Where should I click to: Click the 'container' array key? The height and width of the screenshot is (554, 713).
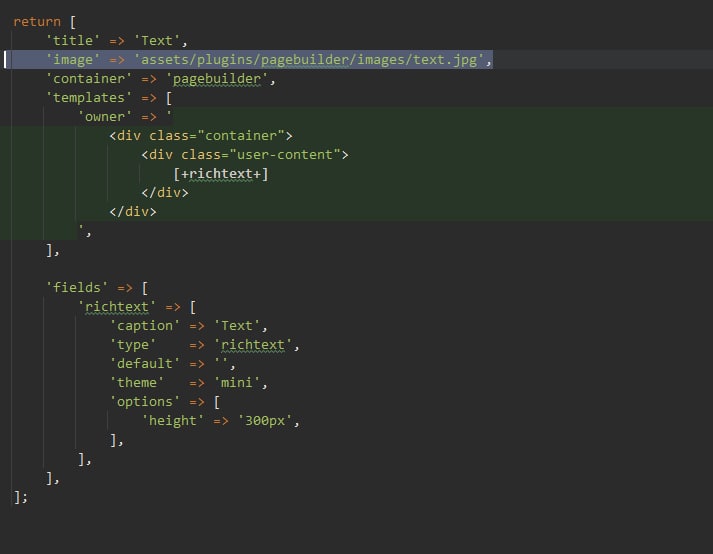pyautogui.click(x=89, y=79)
